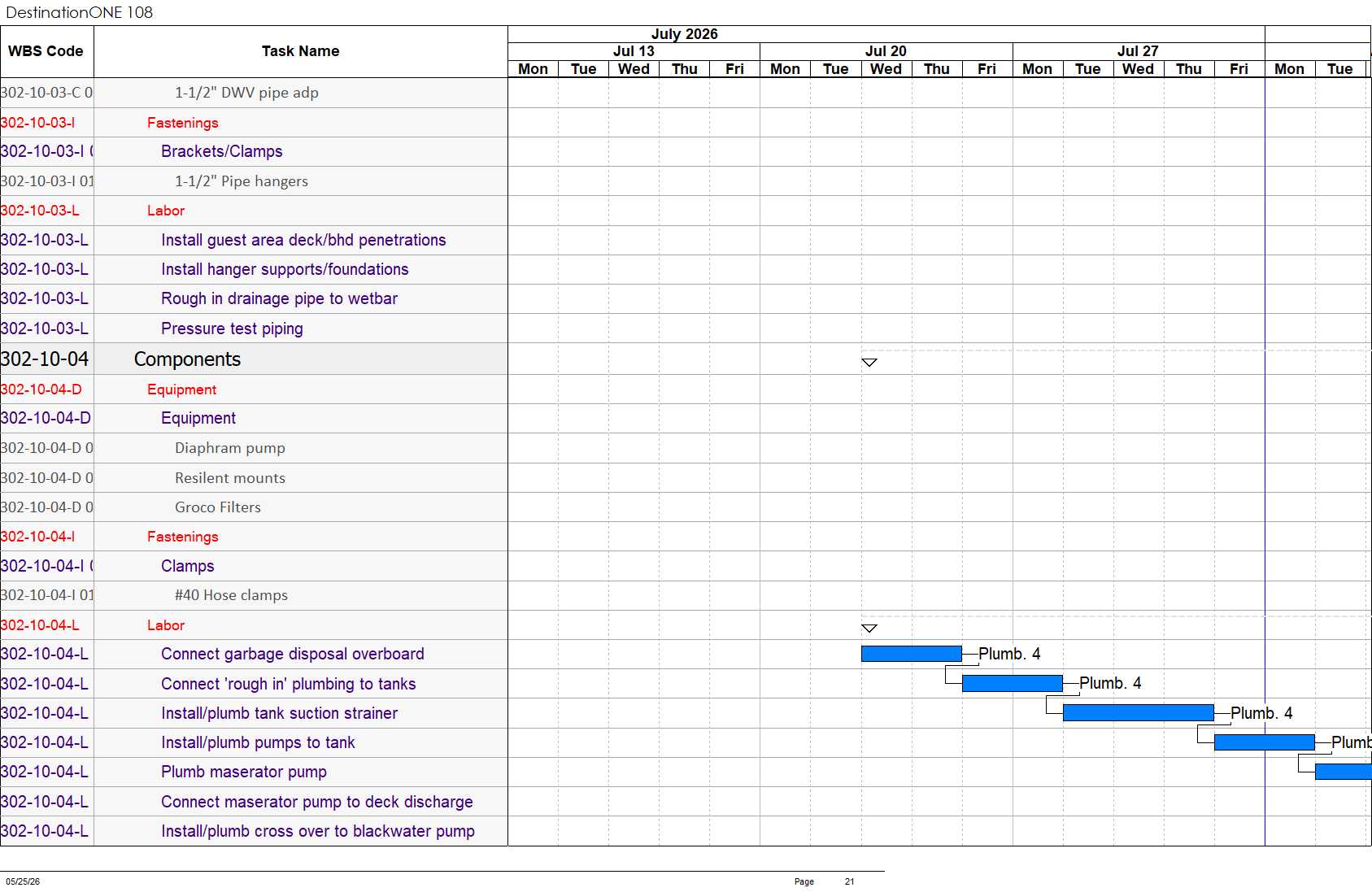
Task: Select Install/plumb pumps to tank task name
Action: 258,742
